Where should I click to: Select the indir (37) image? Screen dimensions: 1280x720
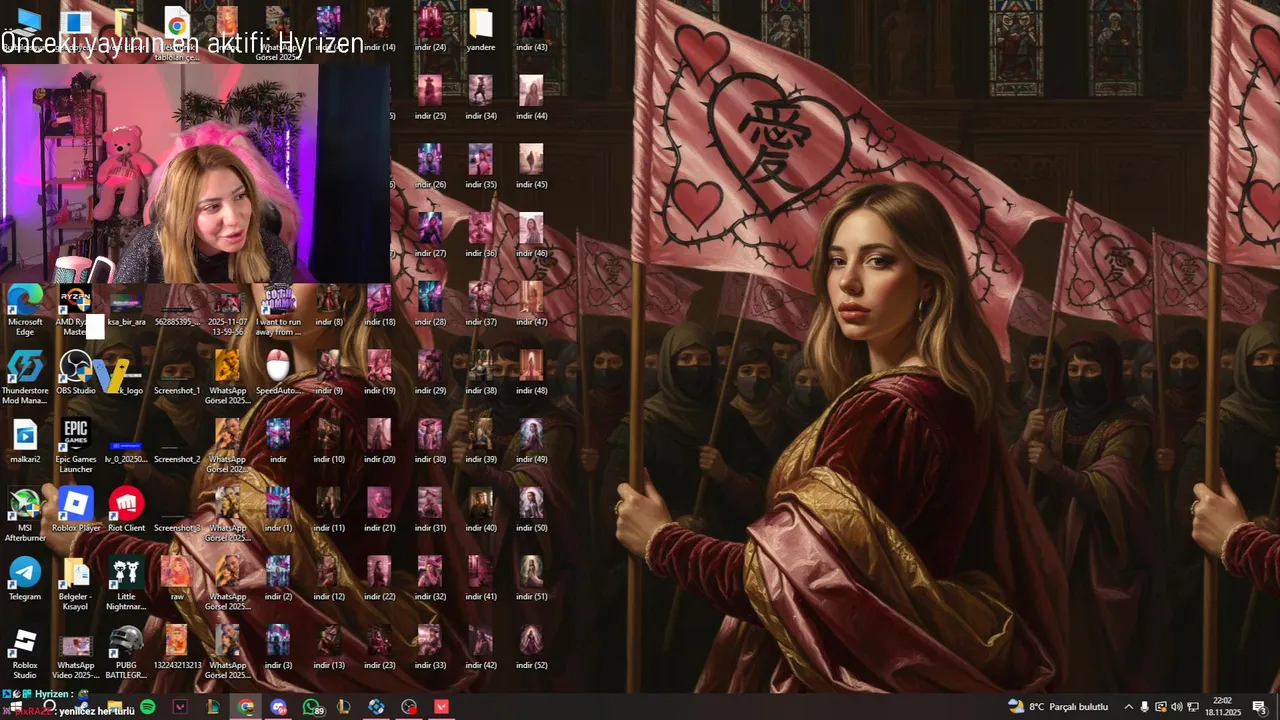(481, 304)
